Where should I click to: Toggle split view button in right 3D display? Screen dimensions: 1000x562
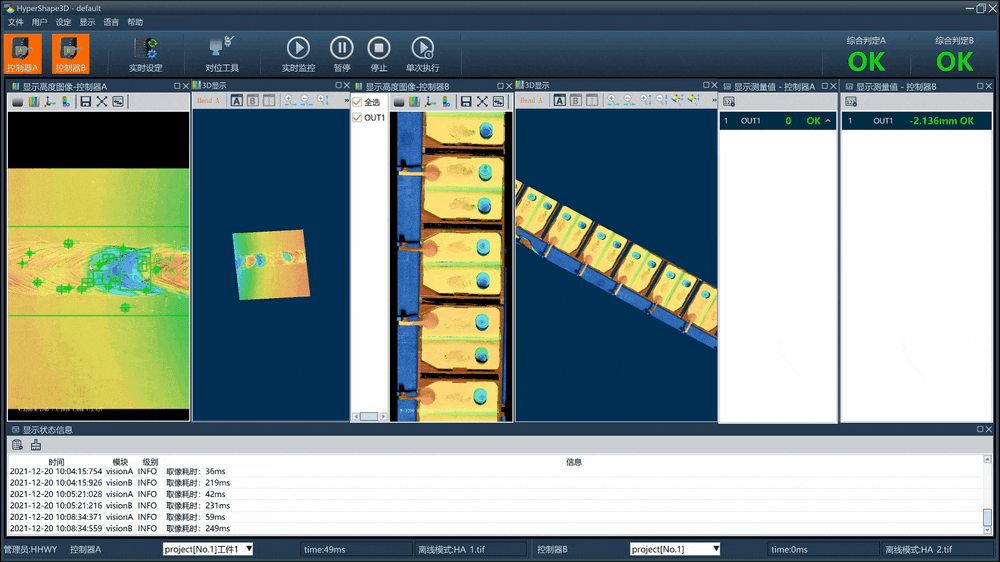click(592, 100)
